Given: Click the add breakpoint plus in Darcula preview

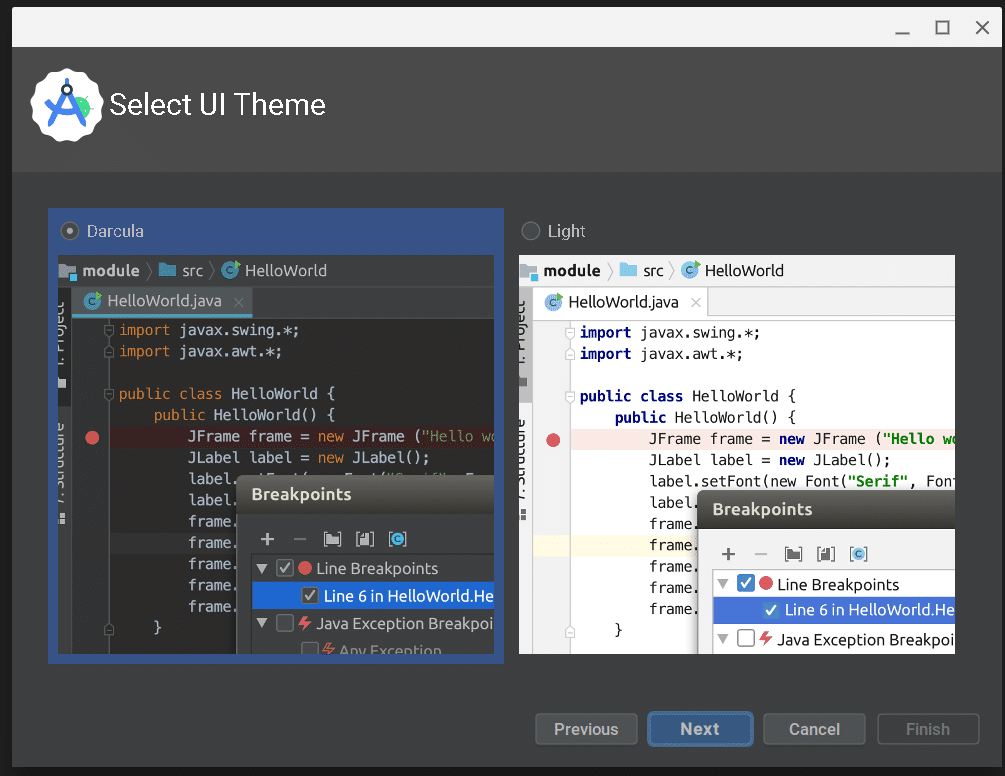Looking at the screenshot, I should click(268, 540).
